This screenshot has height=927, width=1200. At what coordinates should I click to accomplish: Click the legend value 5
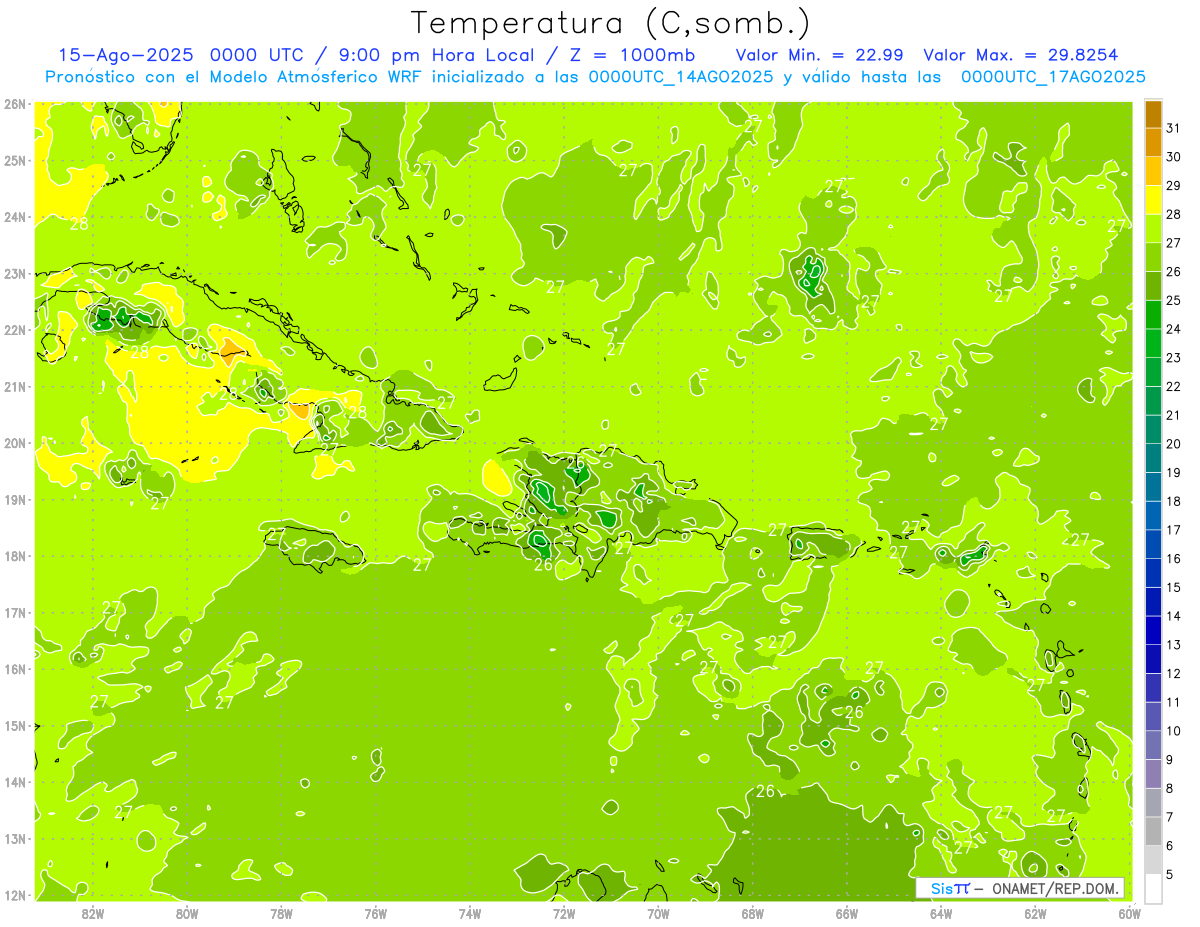coord(1171,874)
